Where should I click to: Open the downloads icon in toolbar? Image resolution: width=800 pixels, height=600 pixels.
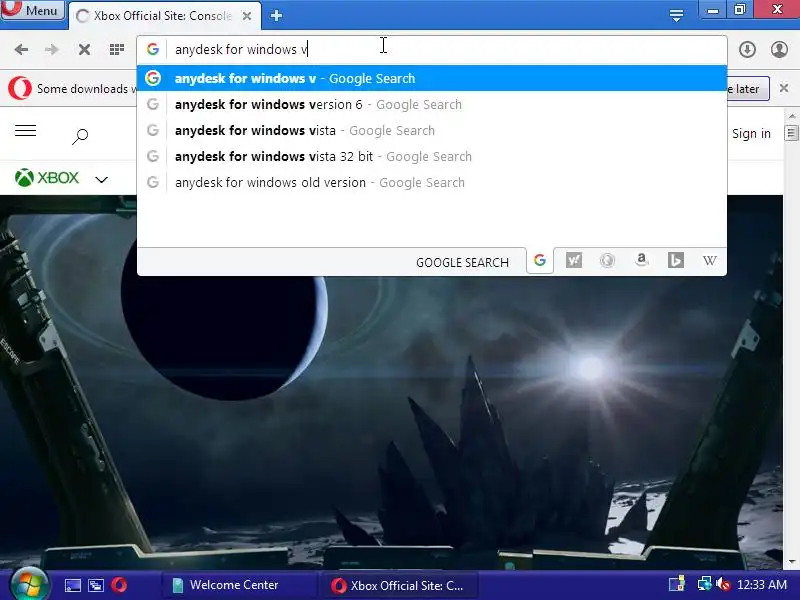point(747,49)
